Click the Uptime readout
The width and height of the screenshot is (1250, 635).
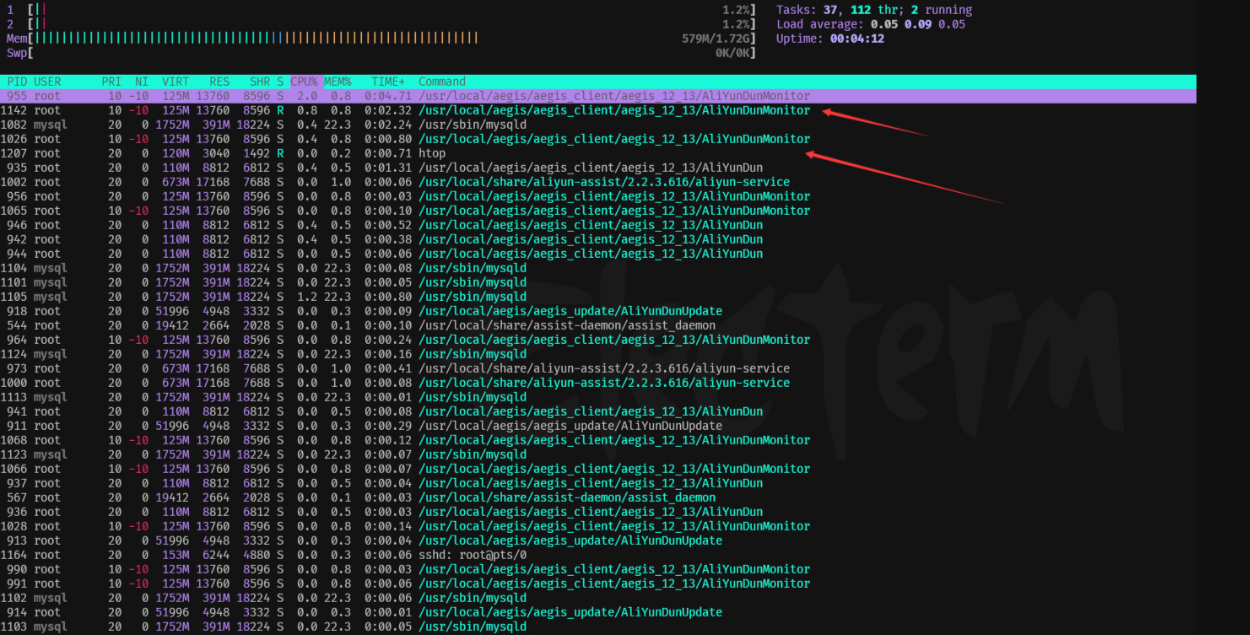(830, 38)
